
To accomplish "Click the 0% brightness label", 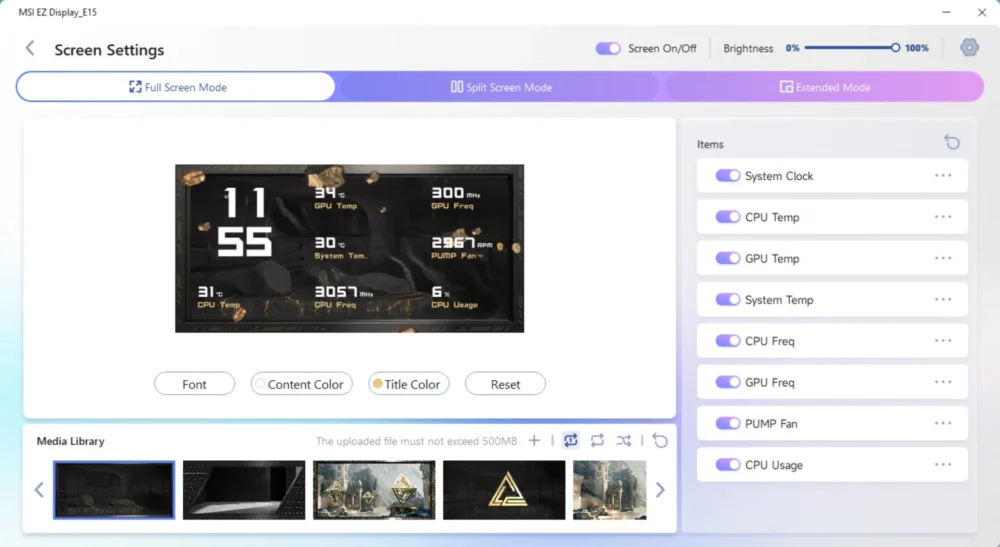I will click(x=792, y=48).
